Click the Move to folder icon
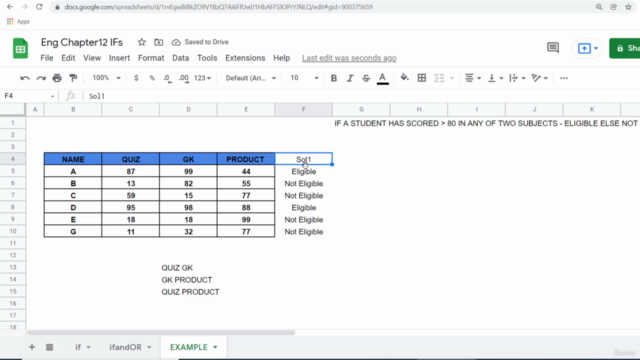This screenshot has height=360, width=640. tap(158, 42)
